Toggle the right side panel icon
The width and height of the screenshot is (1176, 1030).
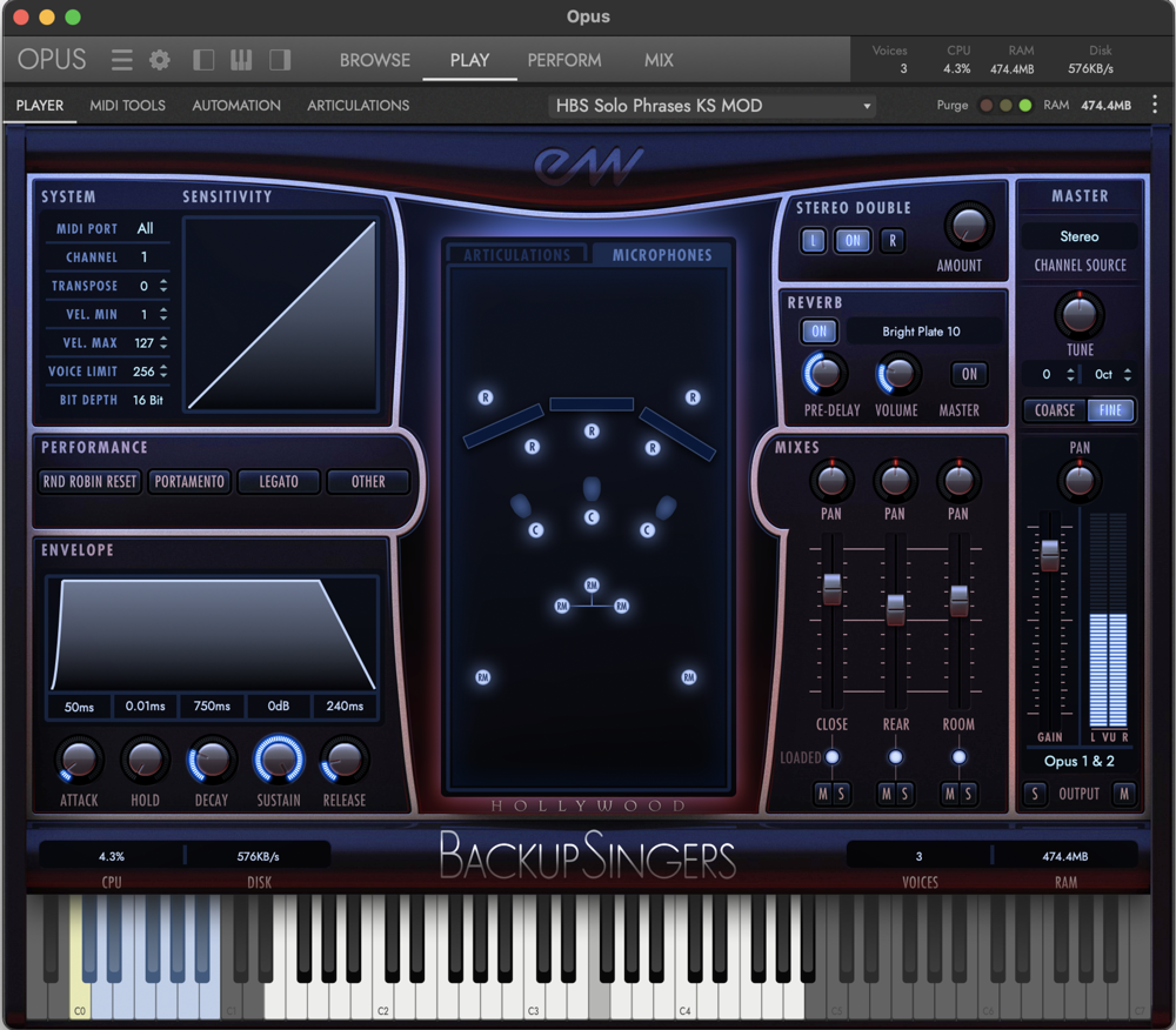[280, 59]
